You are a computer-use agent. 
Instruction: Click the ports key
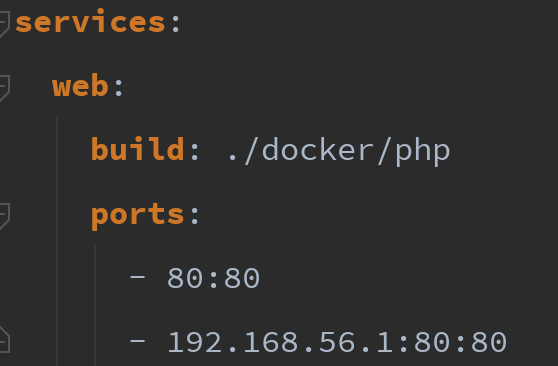[x=137, y=216]
